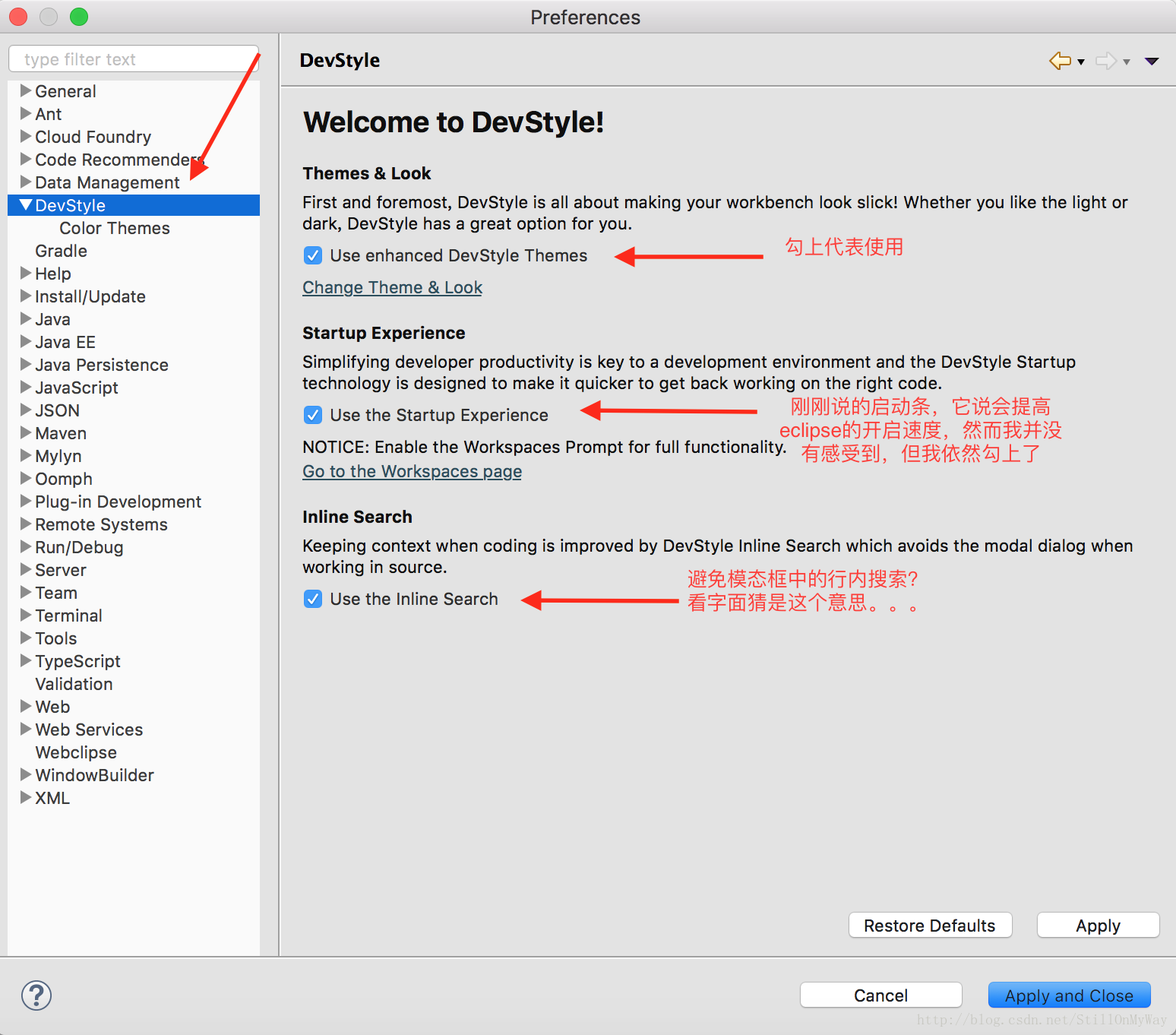Select TypeScript preferences item
1176x1035 pixels.
point(77,661)
